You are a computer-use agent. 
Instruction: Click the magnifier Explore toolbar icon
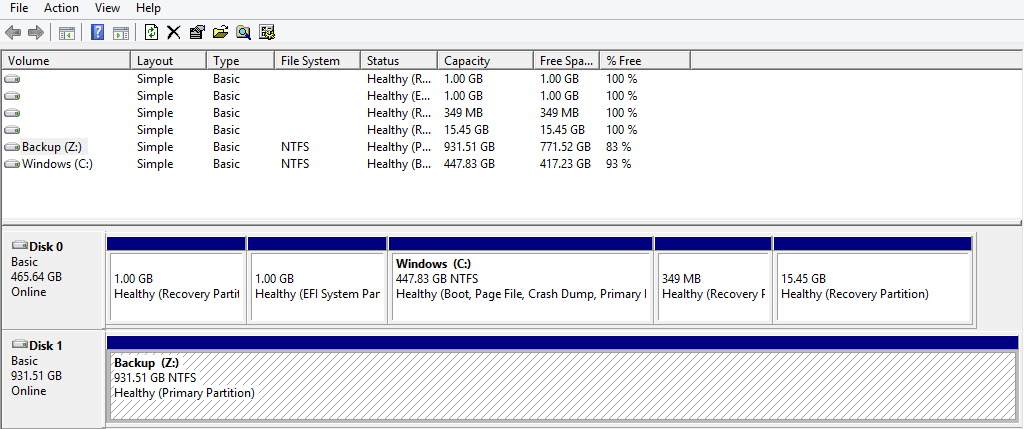tap(243, 32)
